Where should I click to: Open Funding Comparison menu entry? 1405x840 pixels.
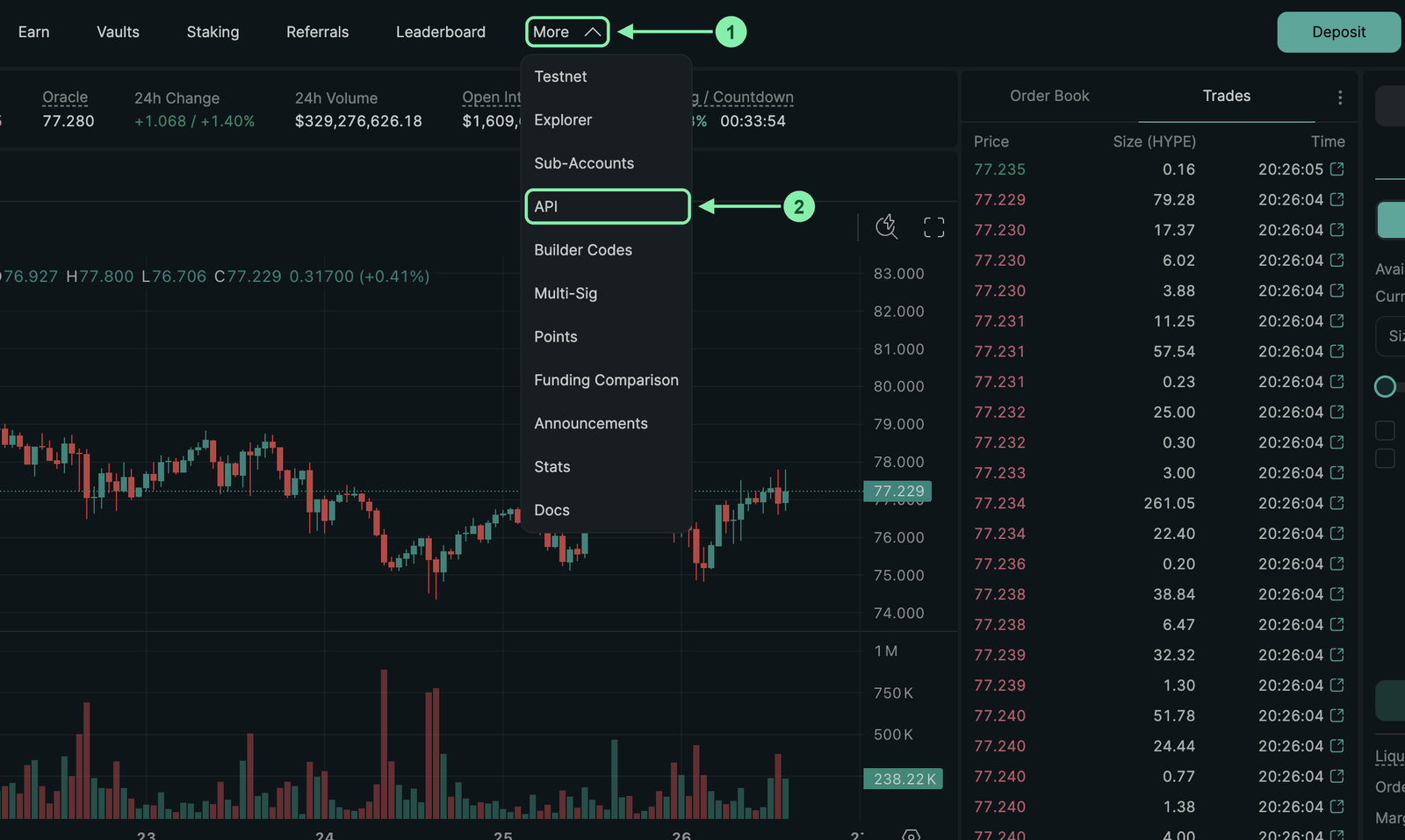tap(607, 380)
